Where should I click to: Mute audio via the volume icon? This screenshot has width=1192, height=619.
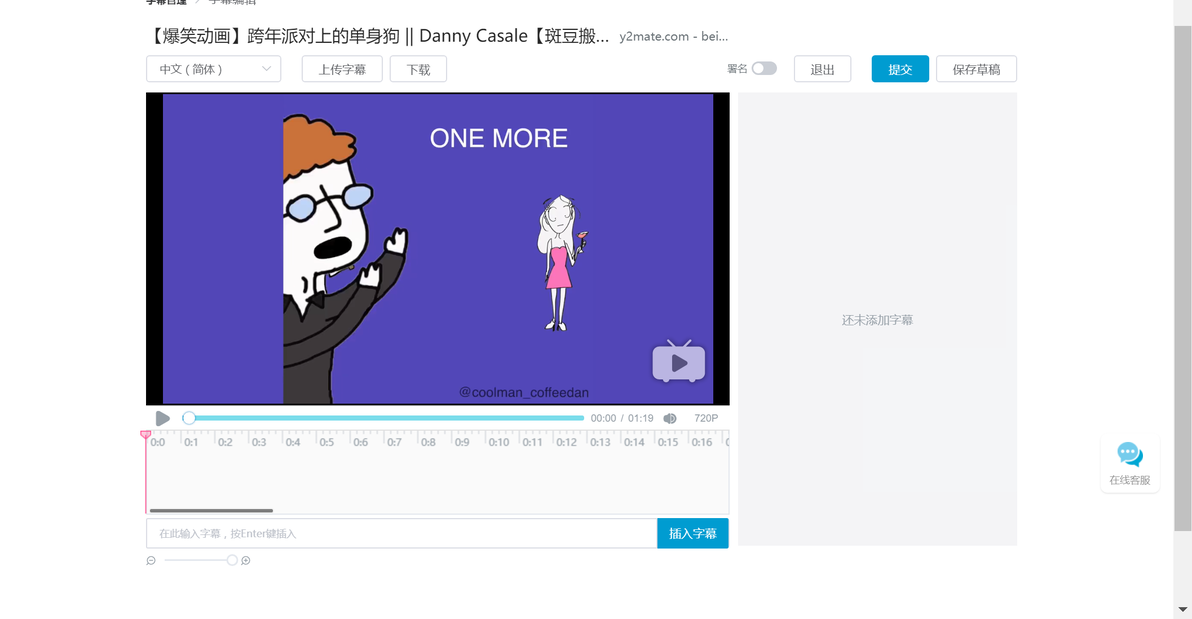[670, 418]
